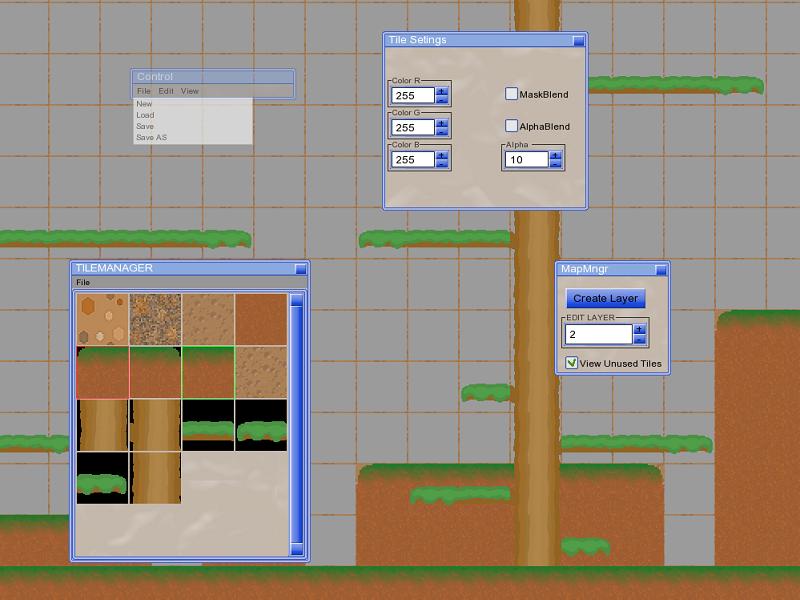The image size is (800, 600).
Task: Click Load in the Control menu
Action: pyautogui.click(x=145, y=115)
